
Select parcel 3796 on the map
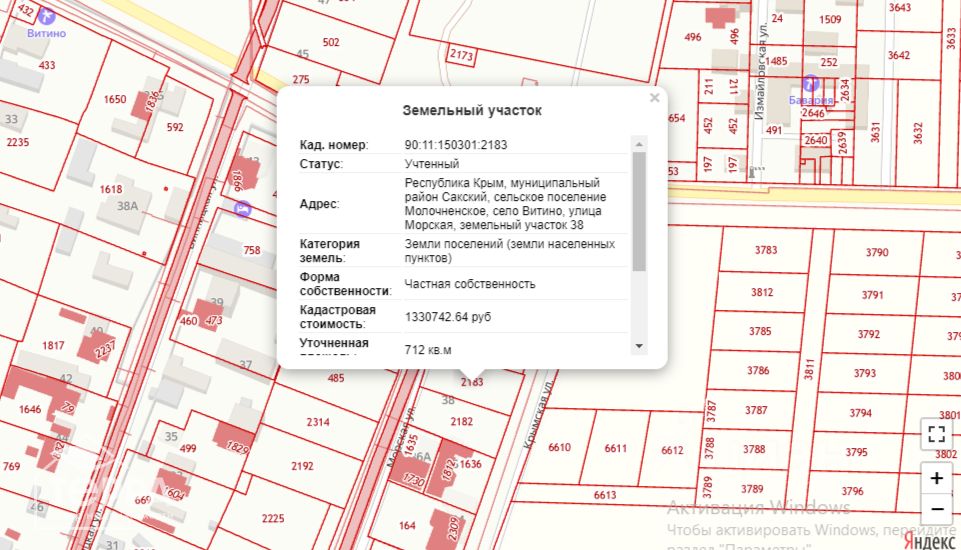pyautogui.click(x=852, y=491)
